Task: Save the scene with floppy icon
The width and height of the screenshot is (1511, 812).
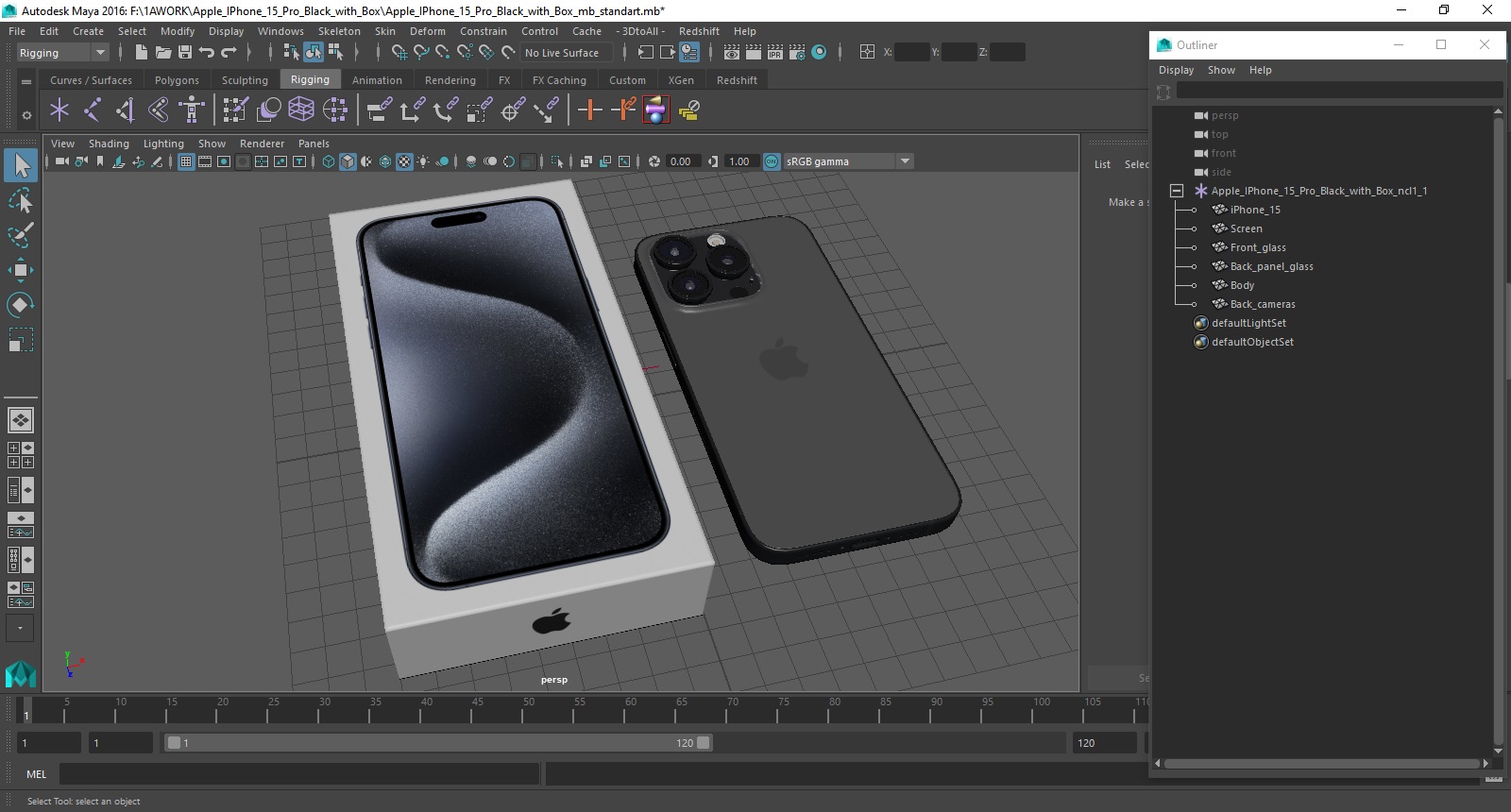Action: point(184,53)
